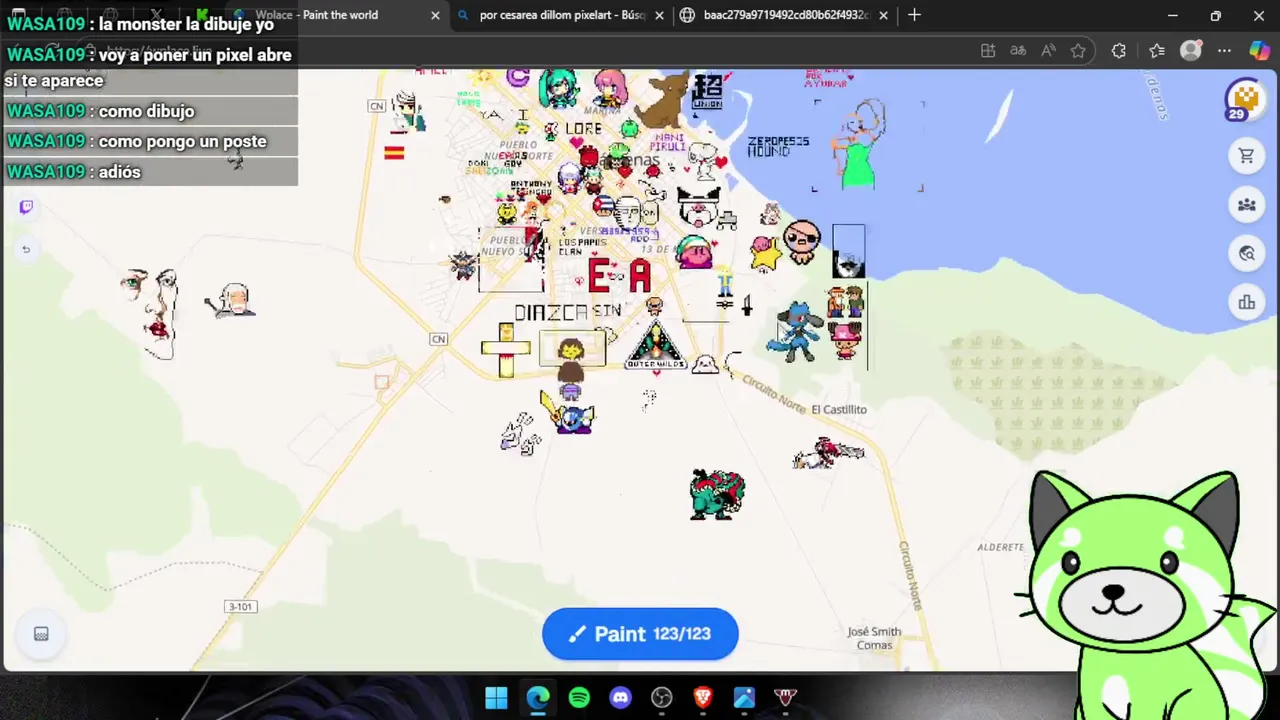Open the Photos app from the taskbar

(x=744, y=698)
